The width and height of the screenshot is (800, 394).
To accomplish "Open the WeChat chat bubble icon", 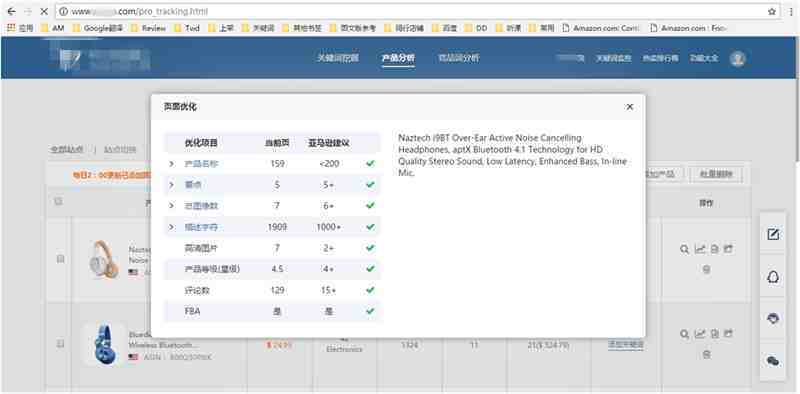I will pos(773,361).
